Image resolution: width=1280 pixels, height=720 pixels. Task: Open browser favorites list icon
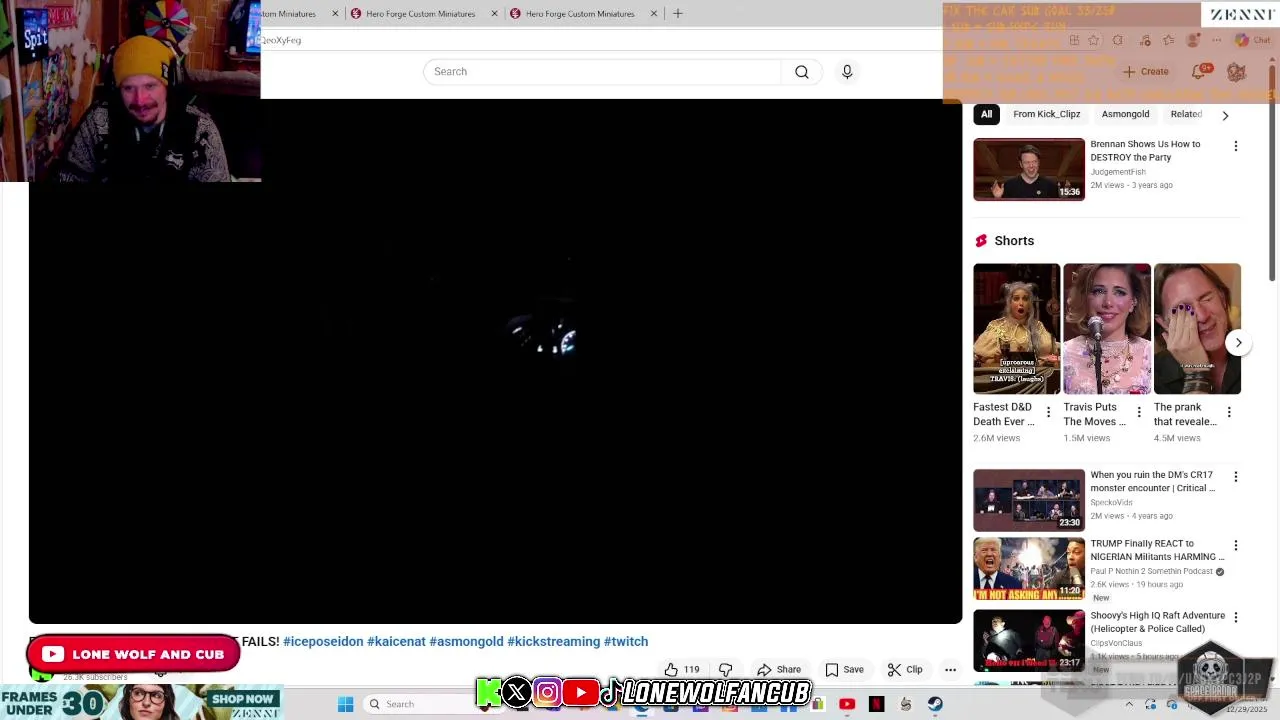pos(1168,40)
